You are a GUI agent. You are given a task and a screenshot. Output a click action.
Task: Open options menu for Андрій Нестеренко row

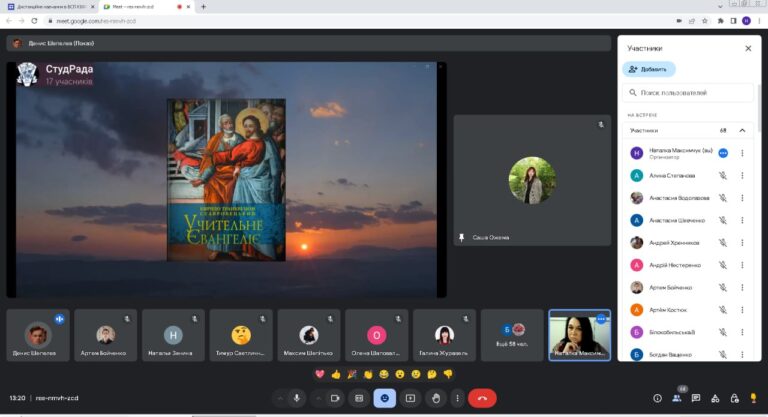743,265
